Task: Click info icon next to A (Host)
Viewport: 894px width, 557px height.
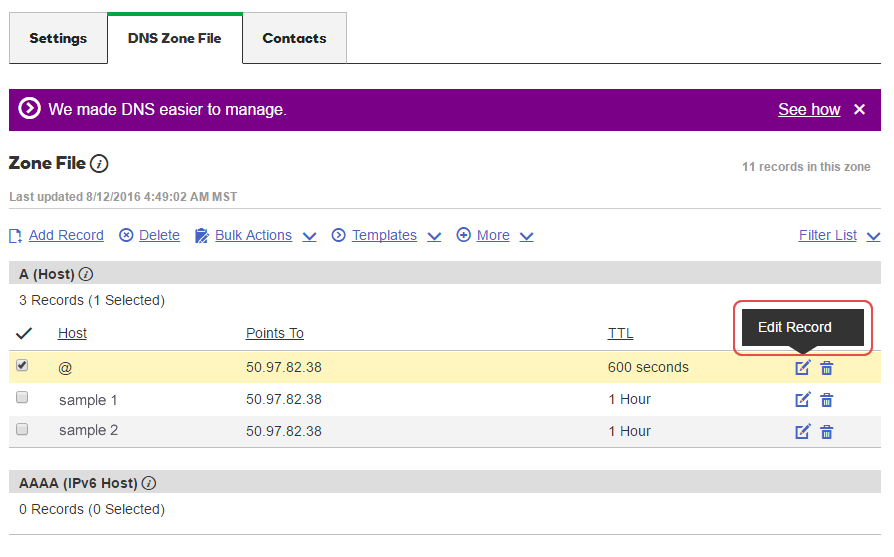Action: tap(86, 274)
